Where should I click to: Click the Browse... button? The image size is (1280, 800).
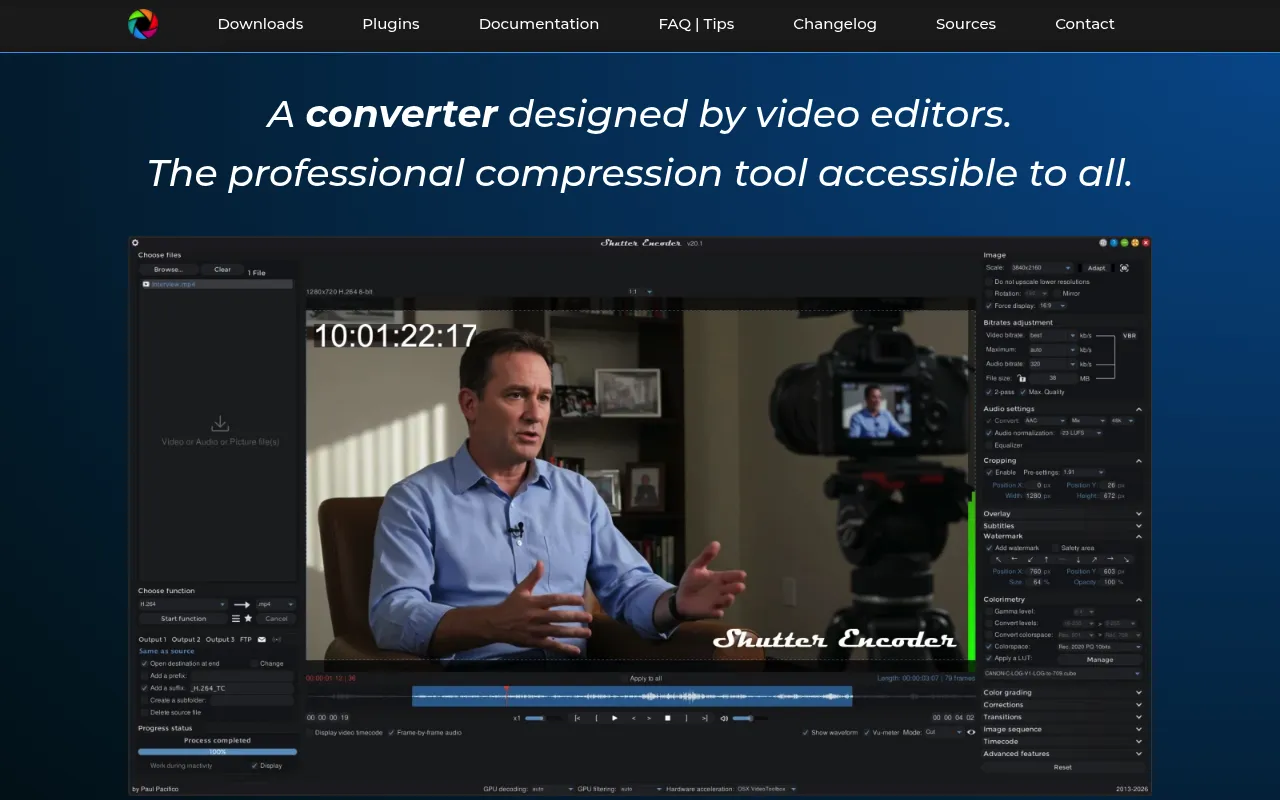coord(169,269)
